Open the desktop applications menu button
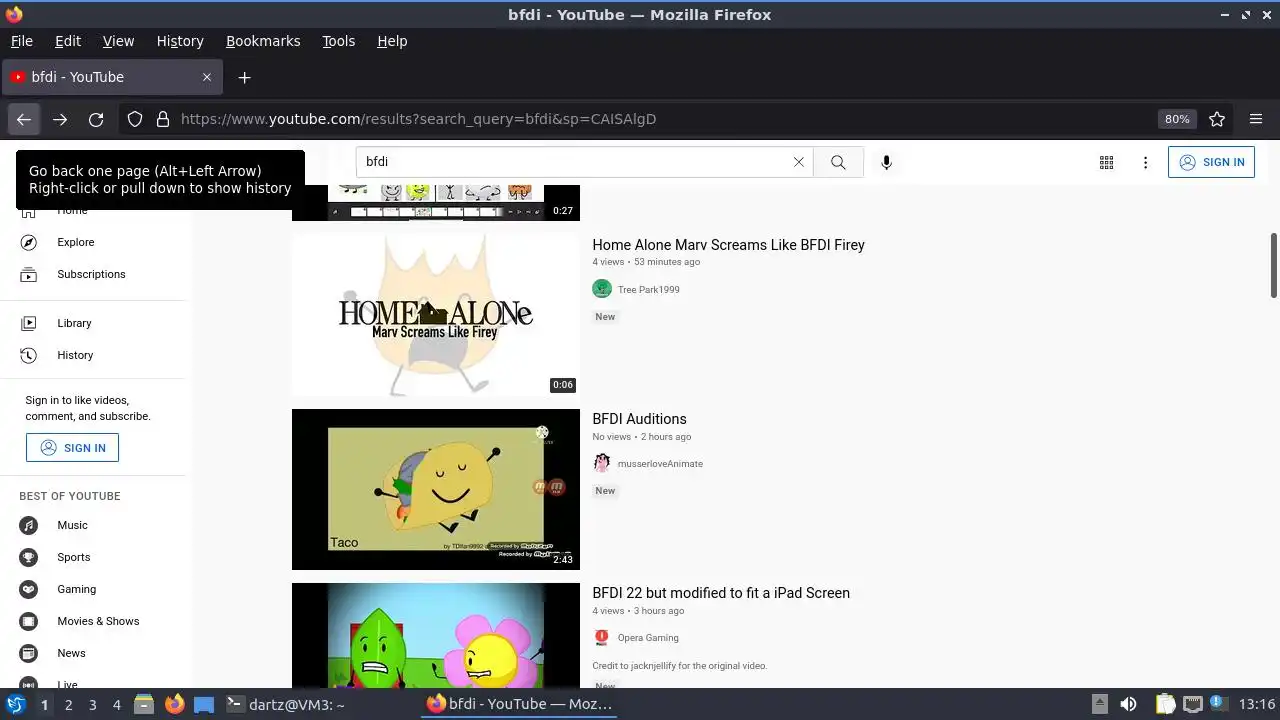This screenshot has width=1280, height=720. point(15,704)
